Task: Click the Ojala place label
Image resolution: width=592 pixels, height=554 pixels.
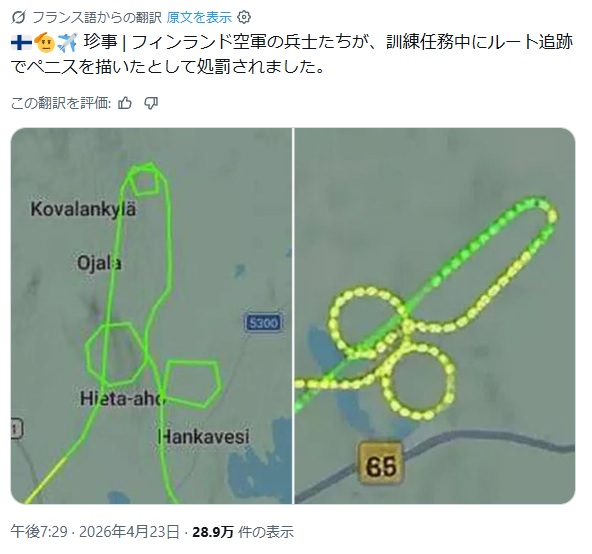Action: pos(99,263)
